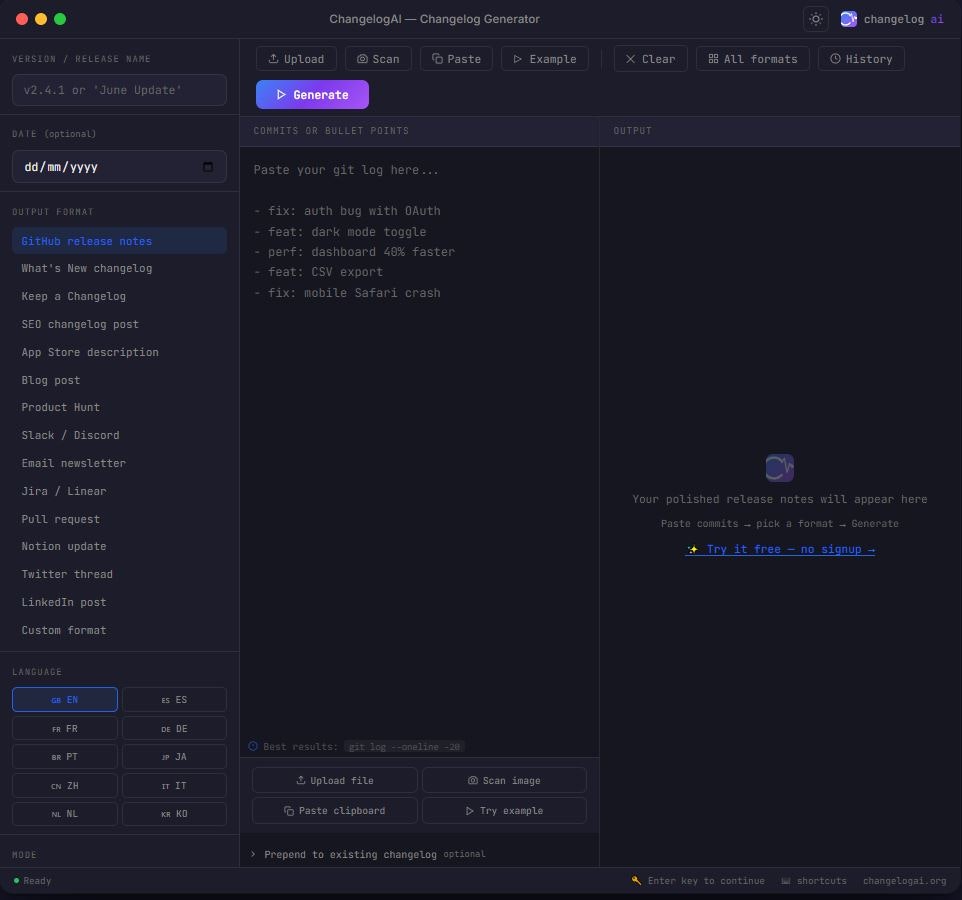The height and width of the screenshot is (900, 962).
Task: Click the Paste button in the toolbar
Action: (456, 59)
